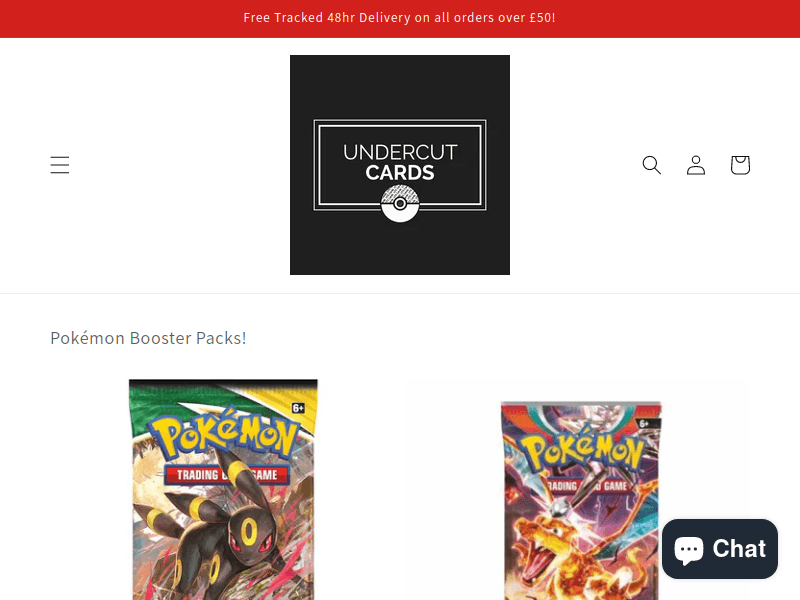Open the Charizard booster pack product
Screen dimensions: 800x600
581,501
